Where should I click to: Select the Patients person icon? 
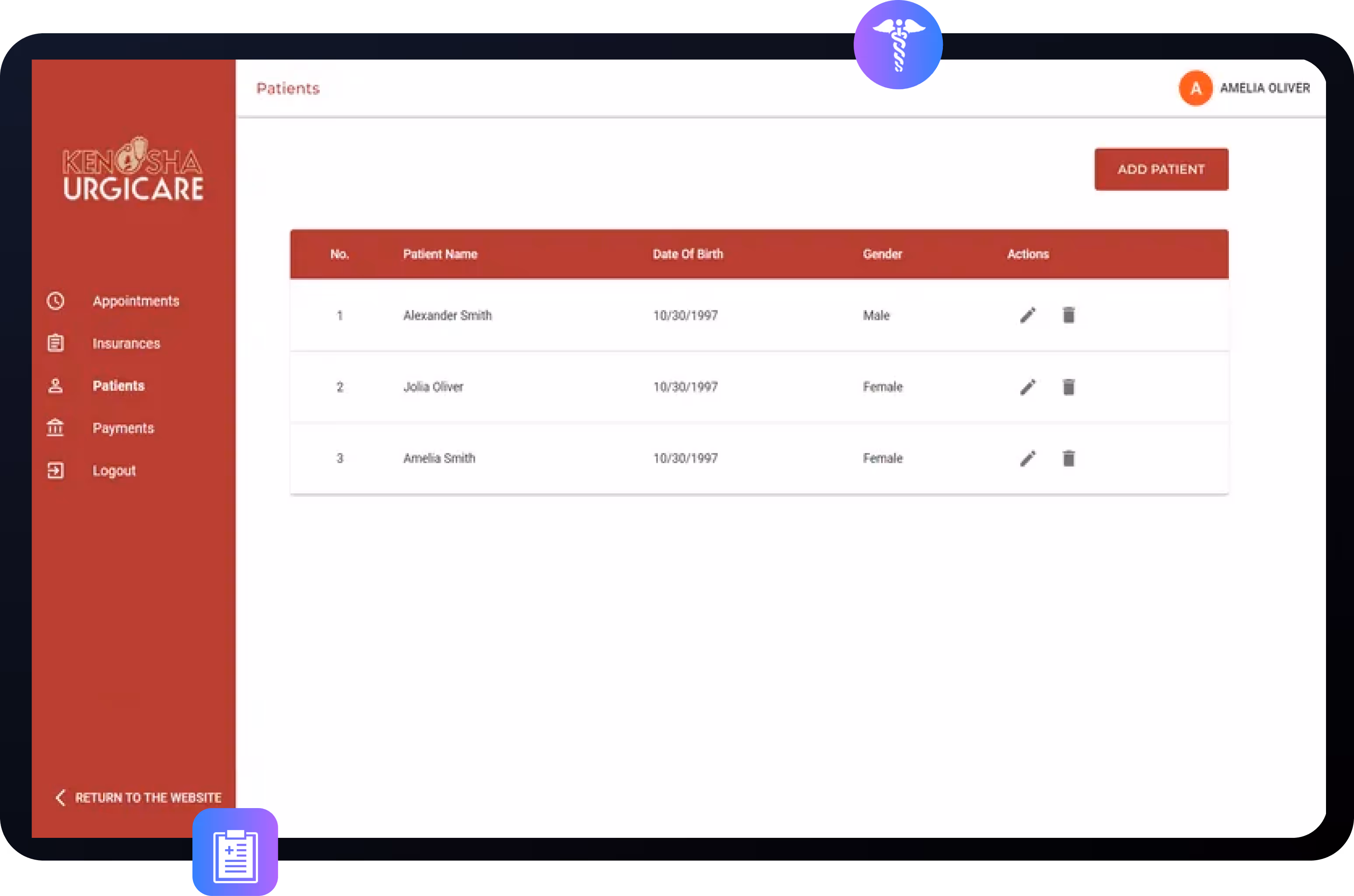click(x=56, y=386)
